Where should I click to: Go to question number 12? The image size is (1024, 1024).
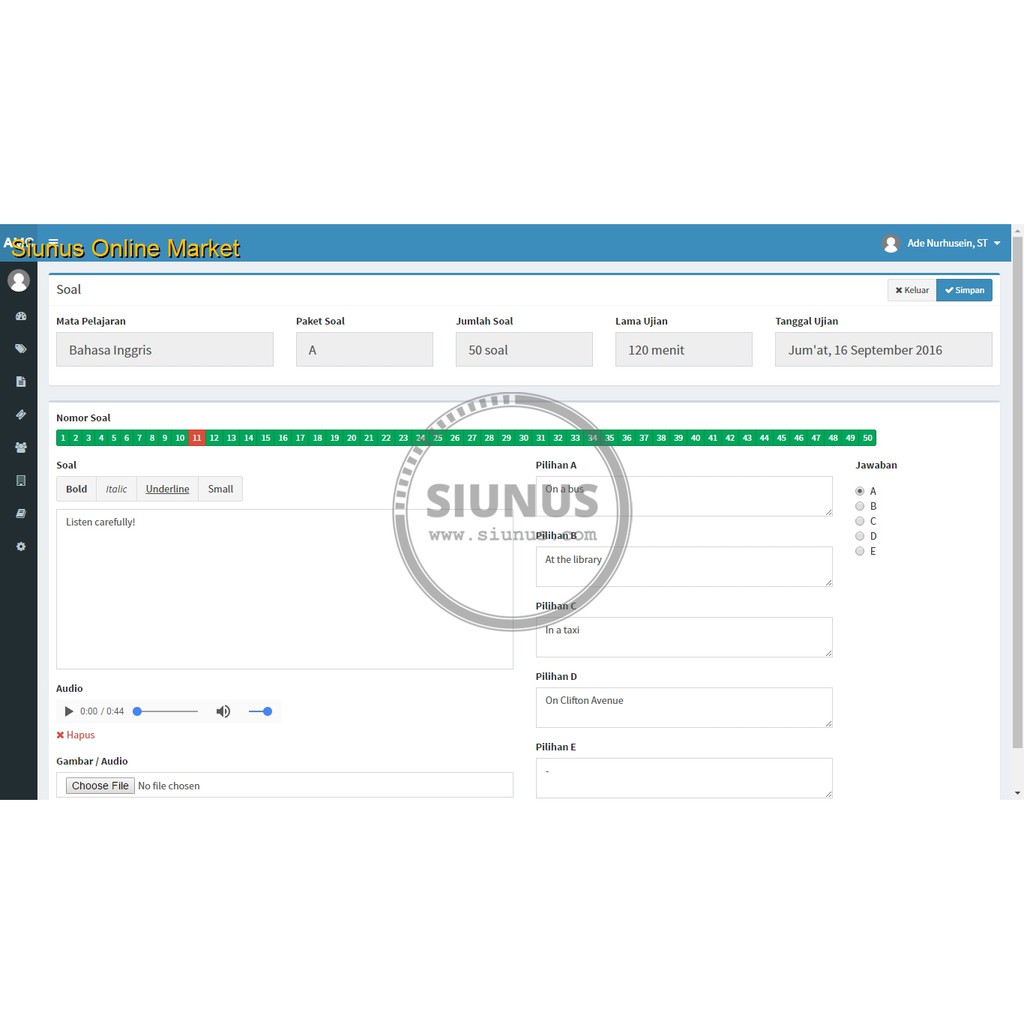coord(214,438)
